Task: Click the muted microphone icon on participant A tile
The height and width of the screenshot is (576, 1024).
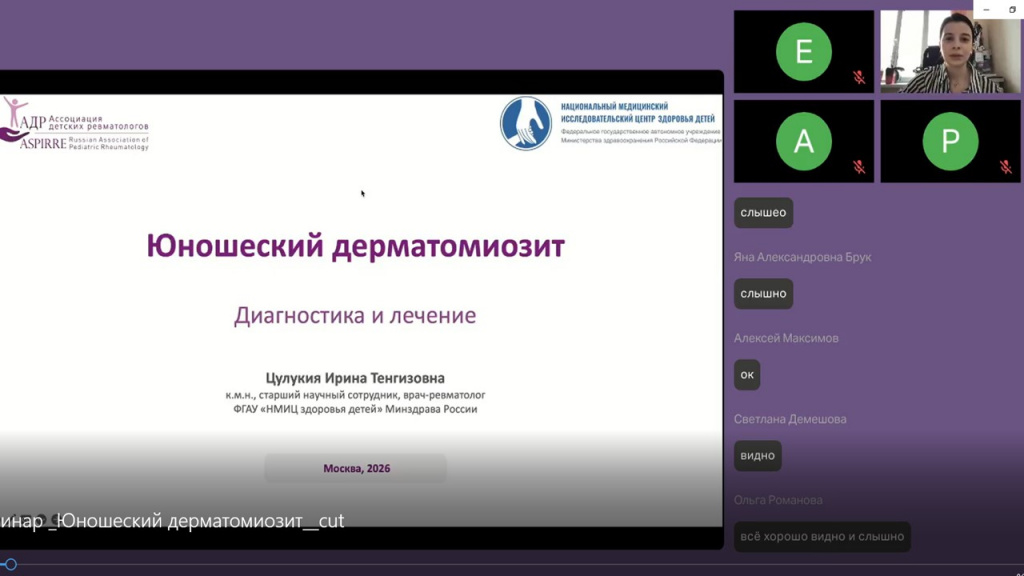Action: pyautogui.click(x=859, y=167)
